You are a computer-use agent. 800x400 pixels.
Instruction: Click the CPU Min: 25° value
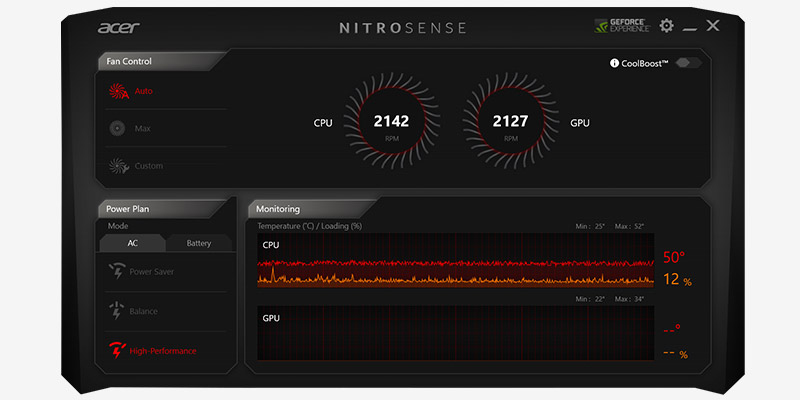tap(590, 227)
